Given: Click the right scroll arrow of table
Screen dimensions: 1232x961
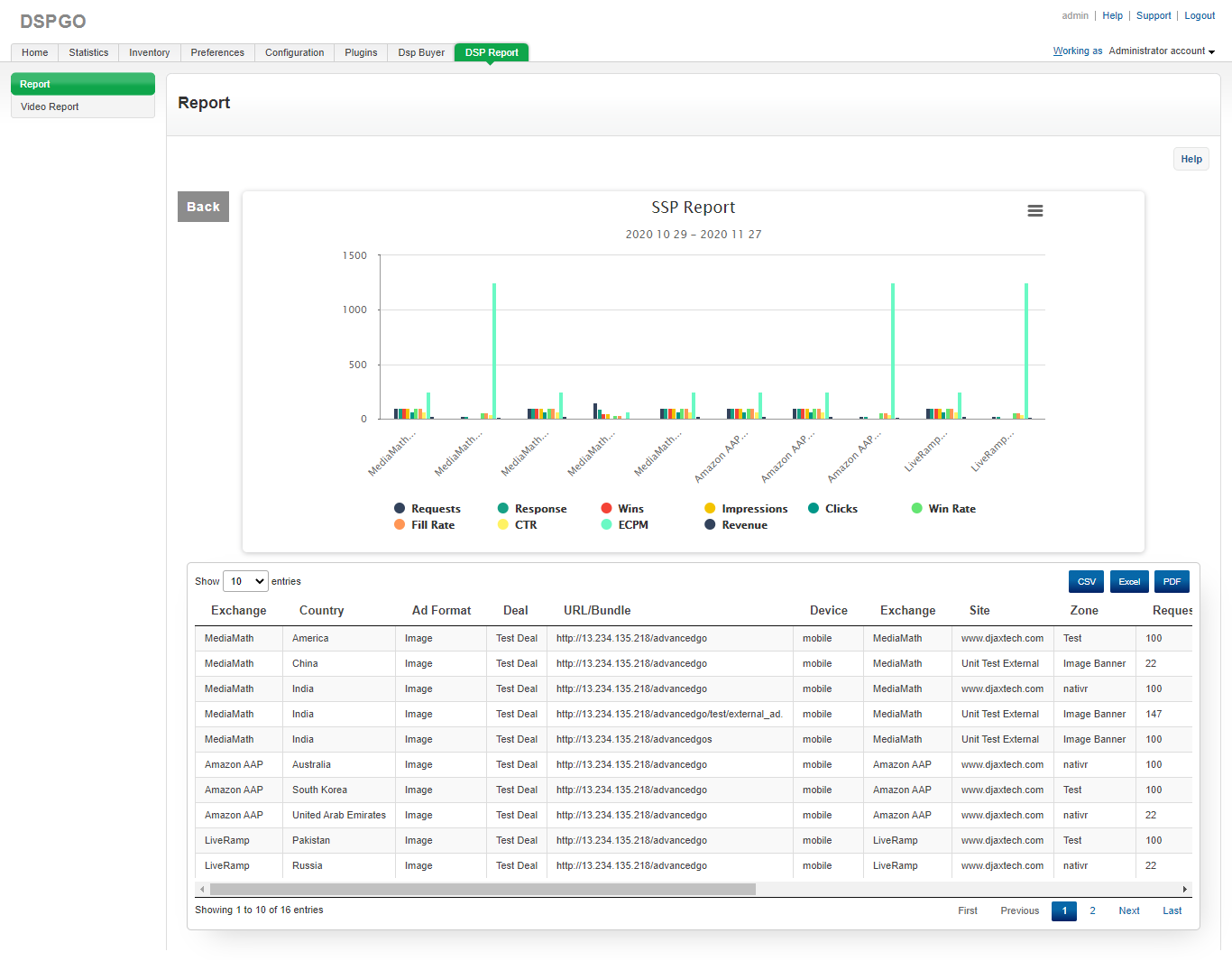Looking at the screenshot, I should pyautogui.click(x=1184, y=890).
